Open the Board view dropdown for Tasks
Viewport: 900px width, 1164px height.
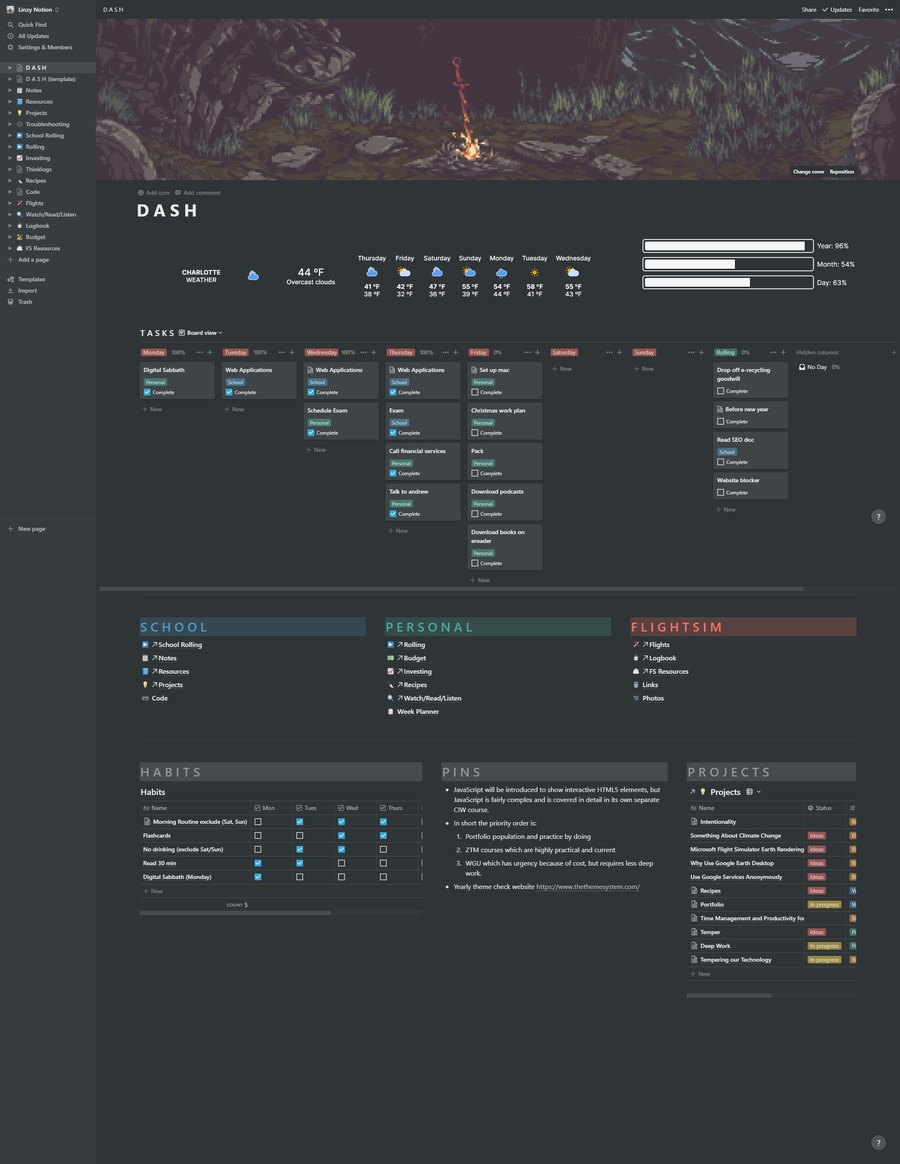point(201,333)
